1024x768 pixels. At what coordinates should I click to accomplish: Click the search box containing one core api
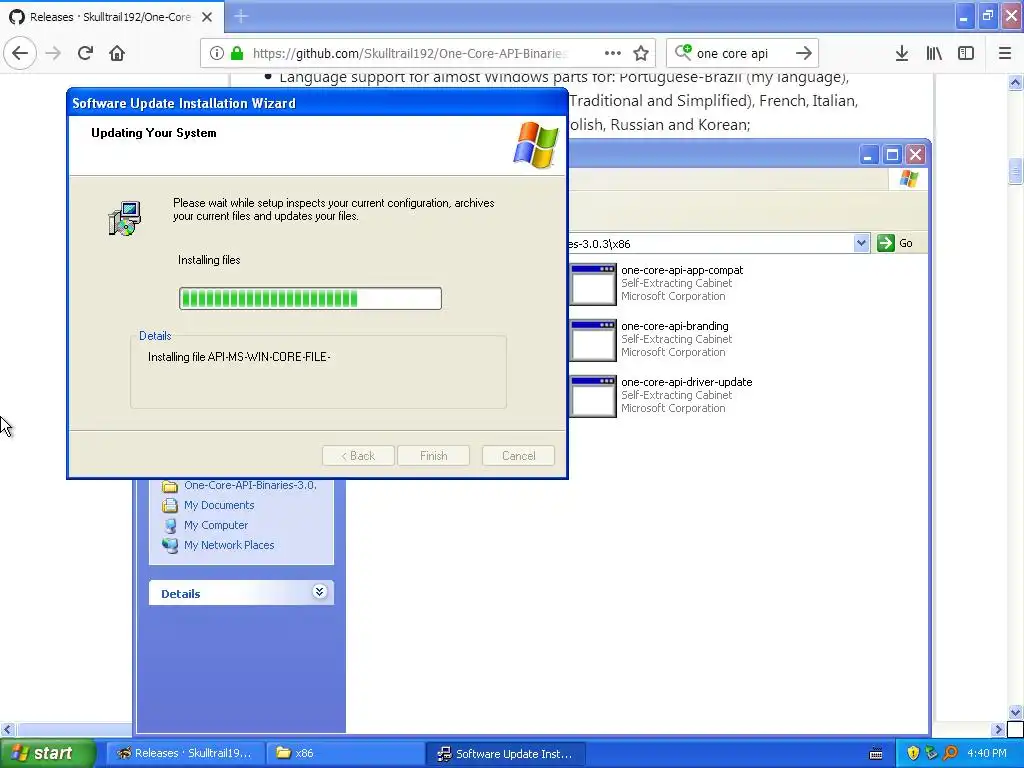[743, 54]
